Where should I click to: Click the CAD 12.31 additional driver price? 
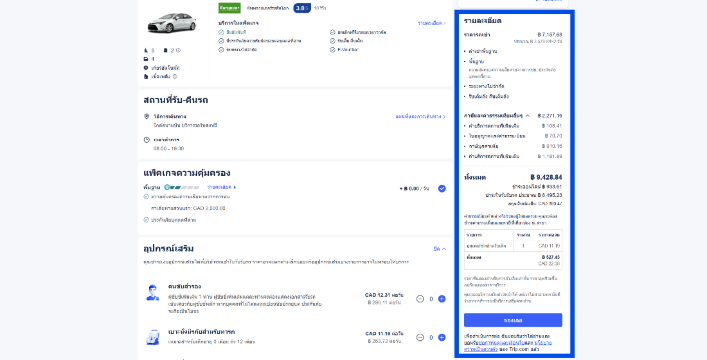384,295
